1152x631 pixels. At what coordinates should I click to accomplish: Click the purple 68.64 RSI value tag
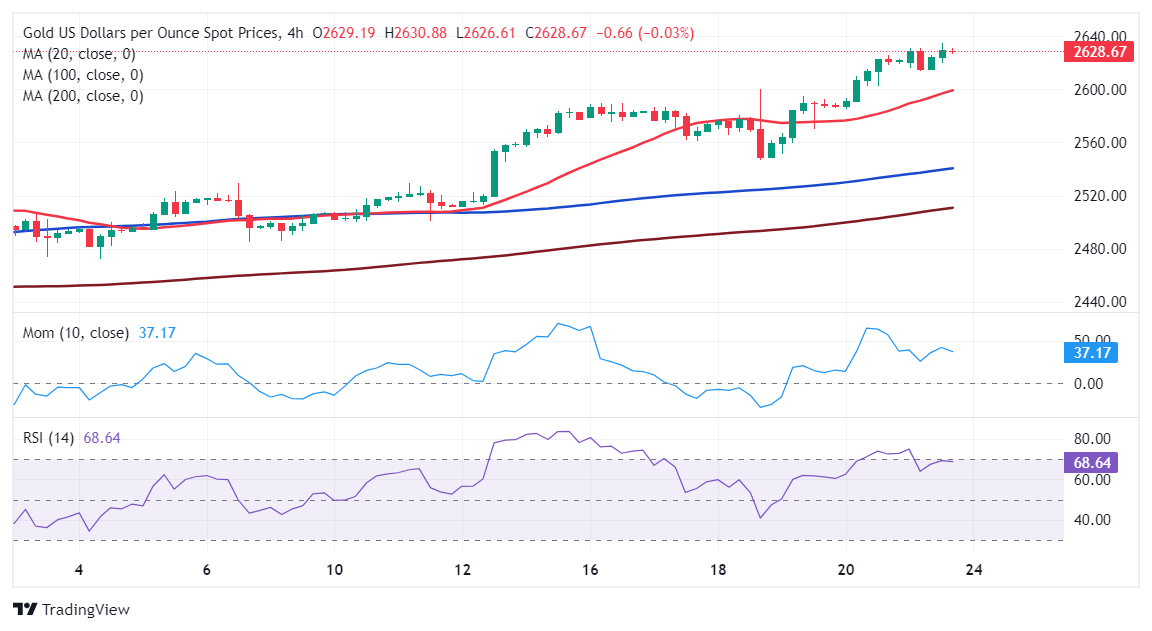pos(1092,462)
